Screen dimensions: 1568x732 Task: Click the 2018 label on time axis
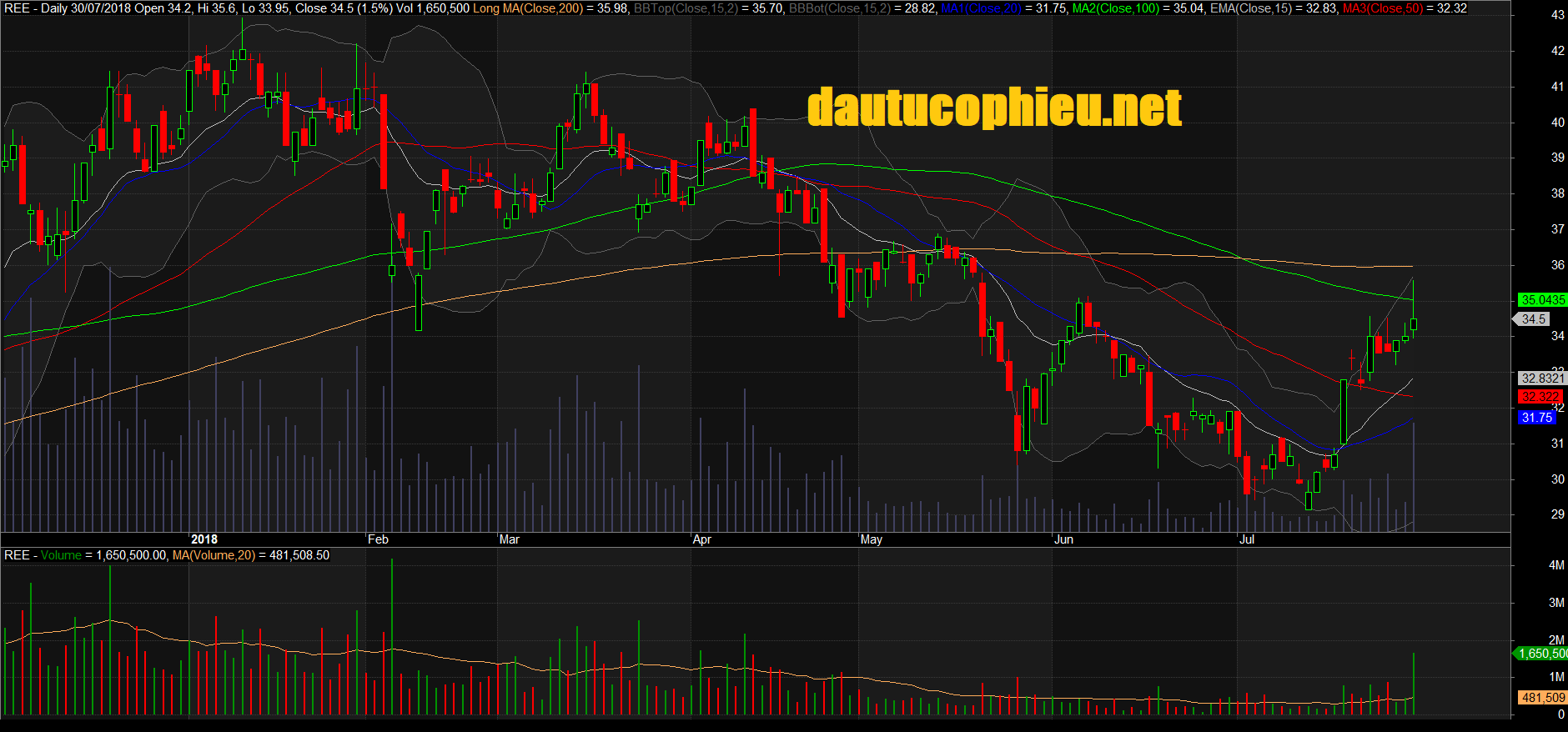(204, 539)
